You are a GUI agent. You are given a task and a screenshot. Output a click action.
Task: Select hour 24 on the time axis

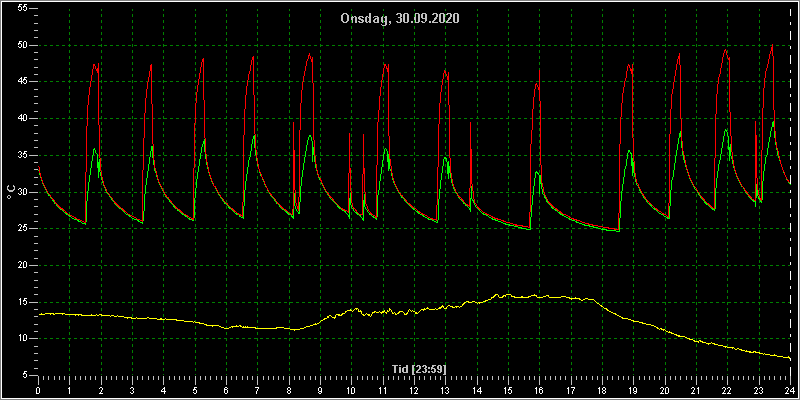tap(790, 390)
